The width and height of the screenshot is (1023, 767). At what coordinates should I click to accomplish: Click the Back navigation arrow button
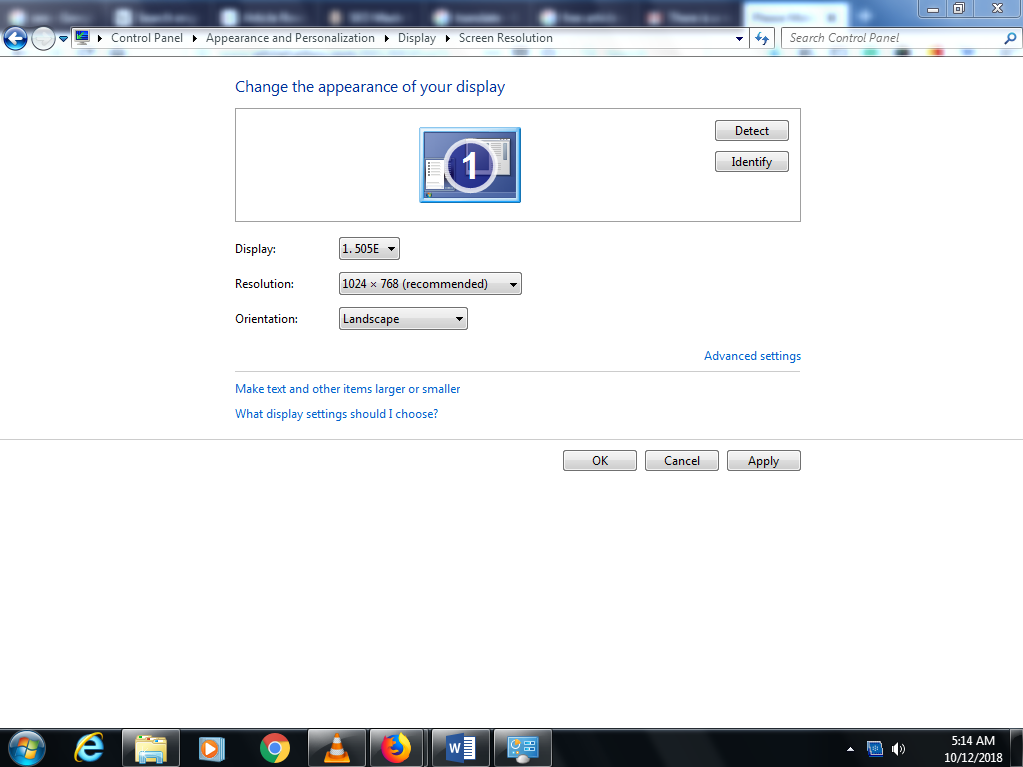pos(15,38)
